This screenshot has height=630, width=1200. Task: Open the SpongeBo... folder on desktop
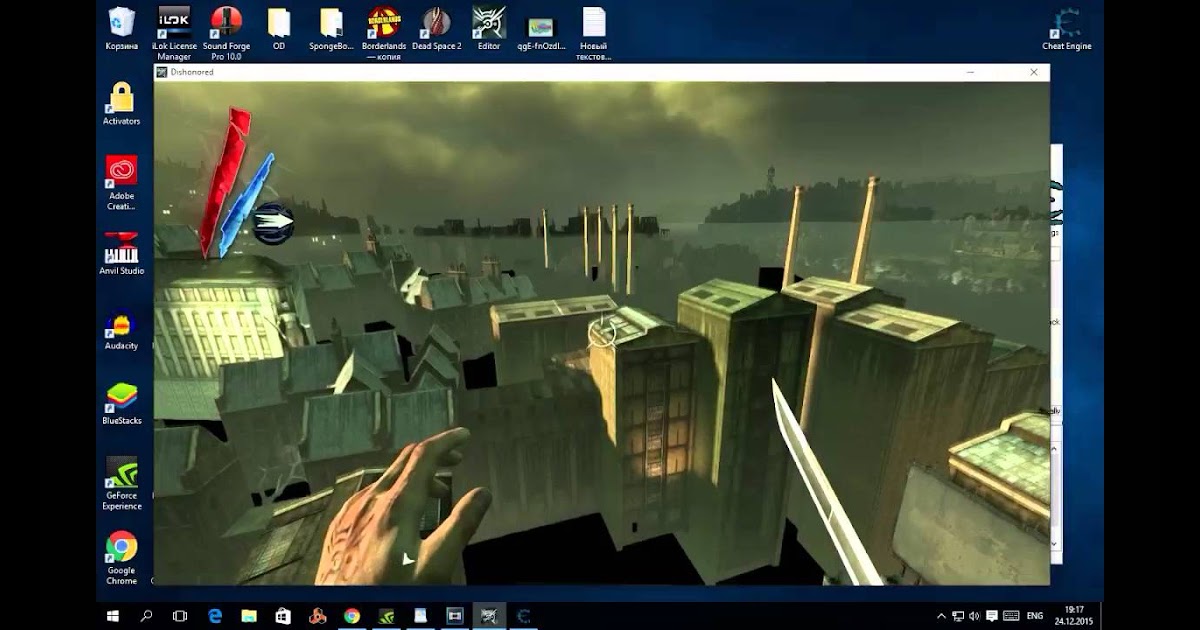pos(331,29)
